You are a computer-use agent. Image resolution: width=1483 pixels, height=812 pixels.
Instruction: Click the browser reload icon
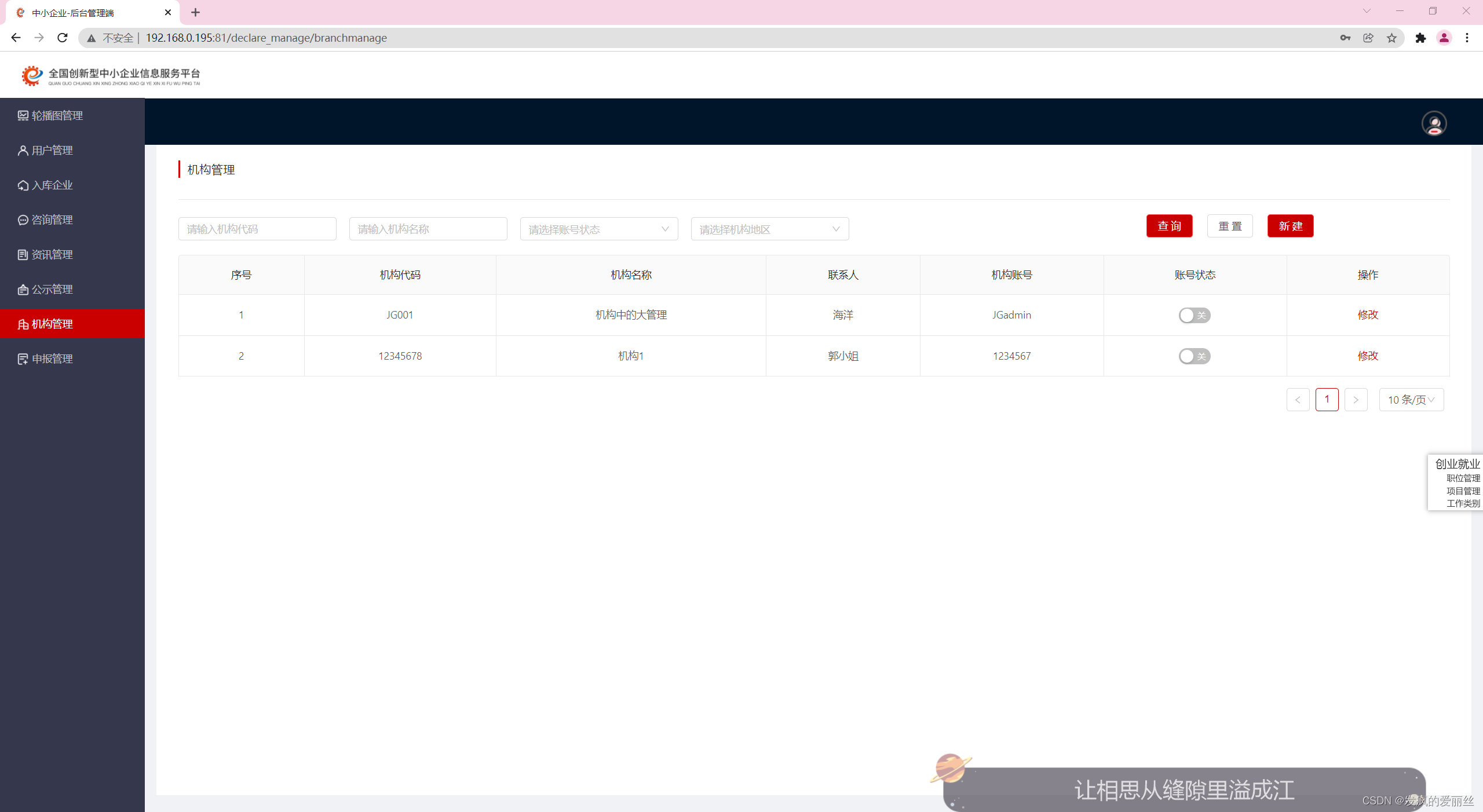coord(63,38)
